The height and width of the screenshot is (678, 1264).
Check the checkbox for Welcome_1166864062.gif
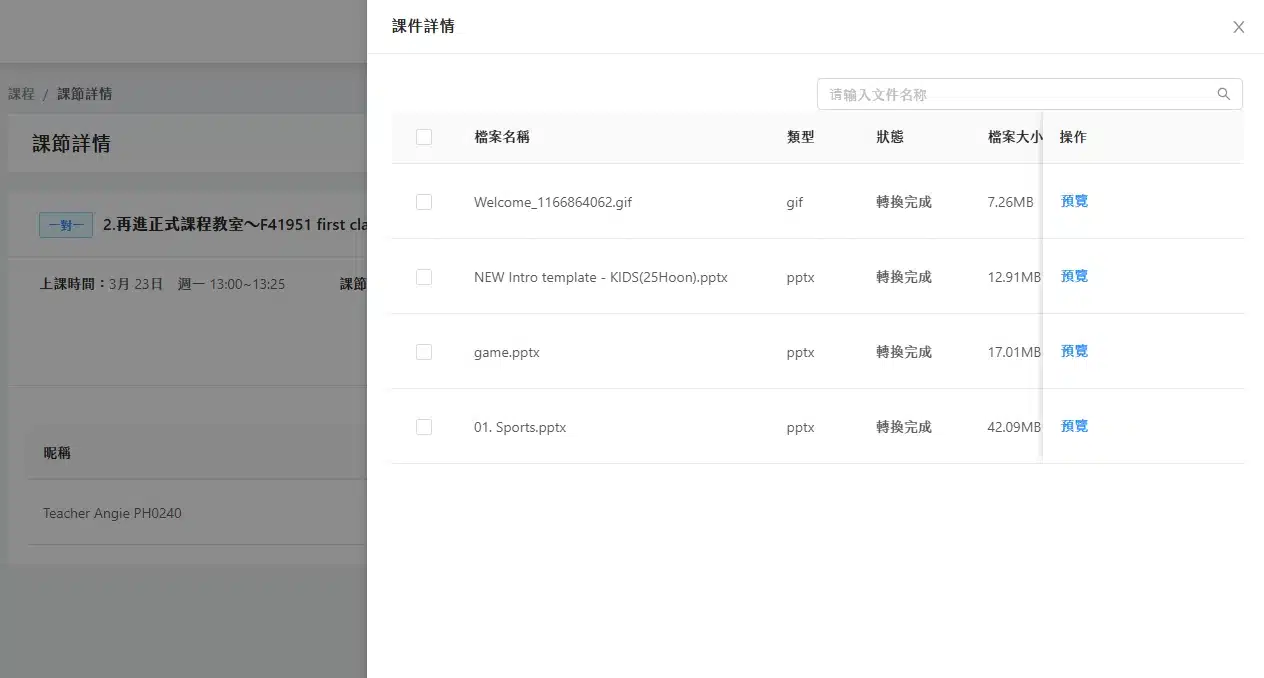[423, 201]
